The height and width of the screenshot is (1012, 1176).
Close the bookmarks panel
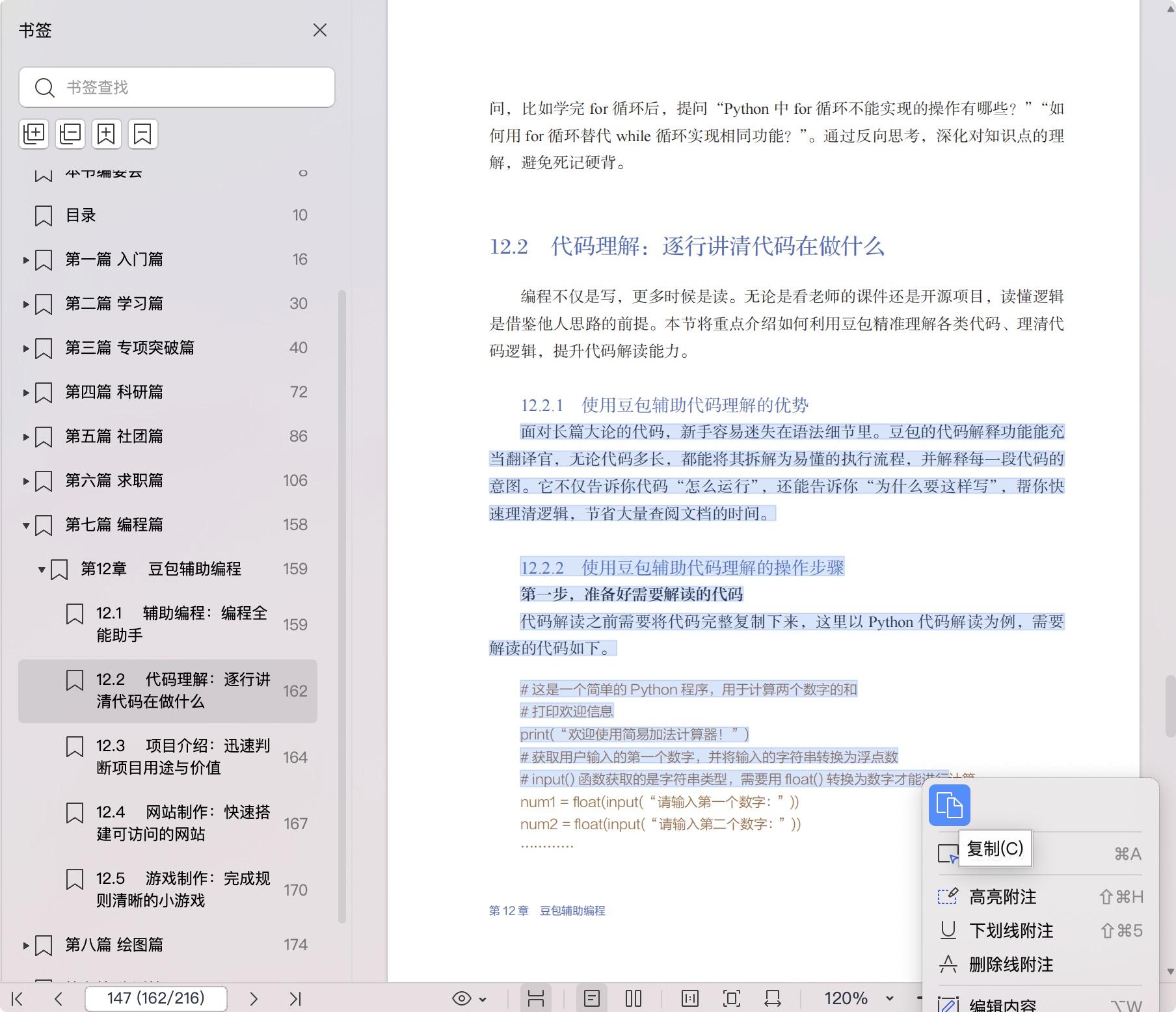click(319, 30)
